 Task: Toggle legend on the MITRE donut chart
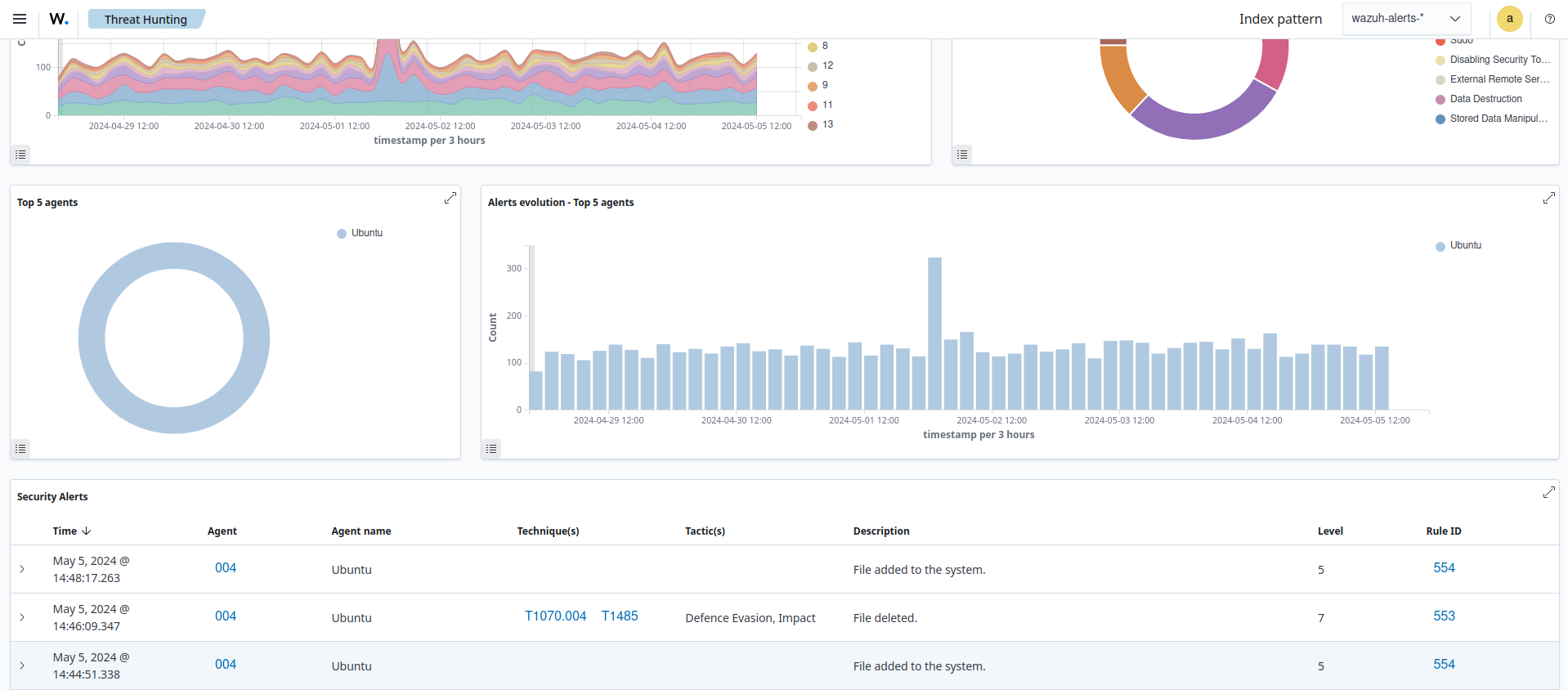click(x=962, y=155)
